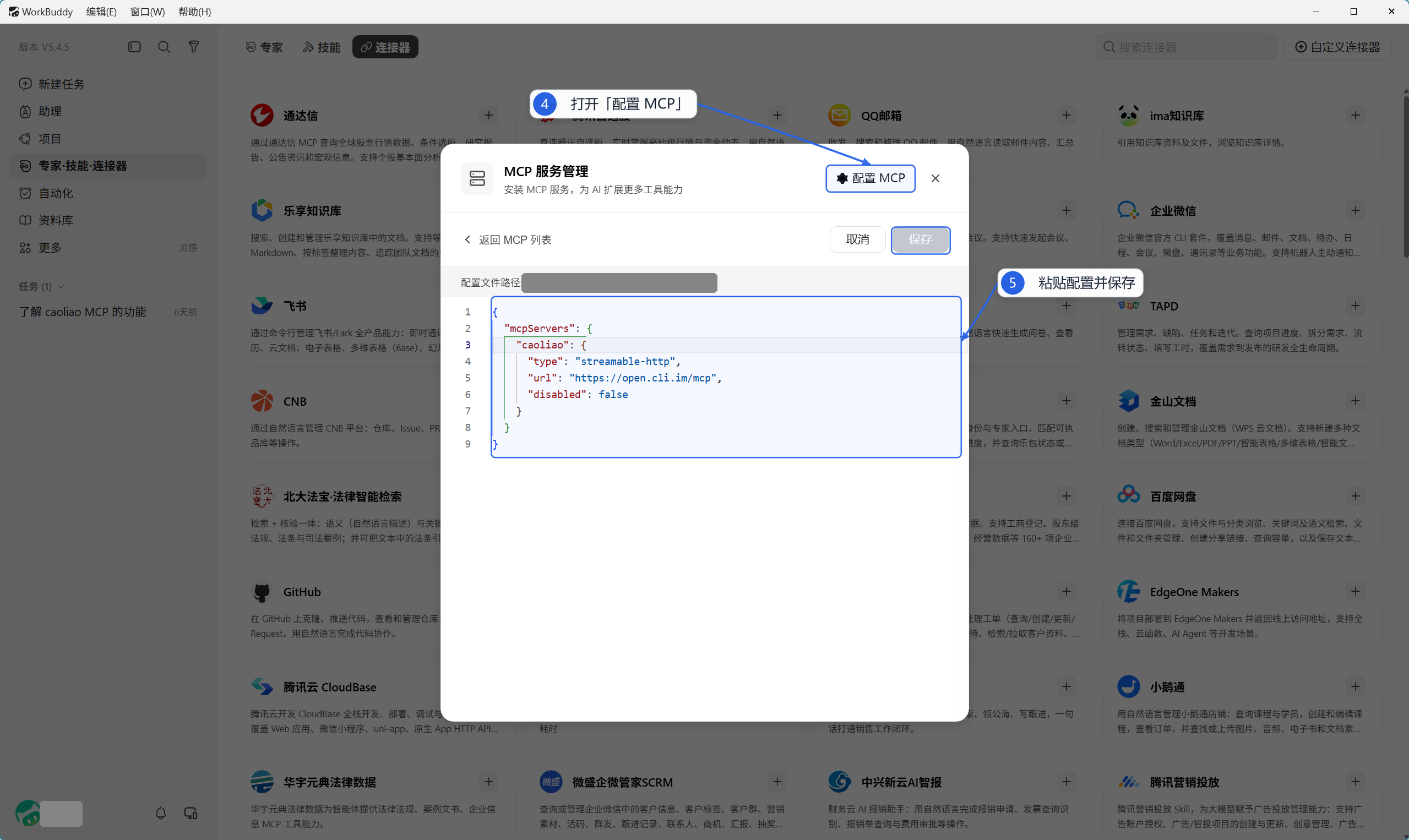Image resolution: width=1409 pixels, height=840 pixels.
Task: Click the 配置 MCP button
Action: click(x=871, y=178)
